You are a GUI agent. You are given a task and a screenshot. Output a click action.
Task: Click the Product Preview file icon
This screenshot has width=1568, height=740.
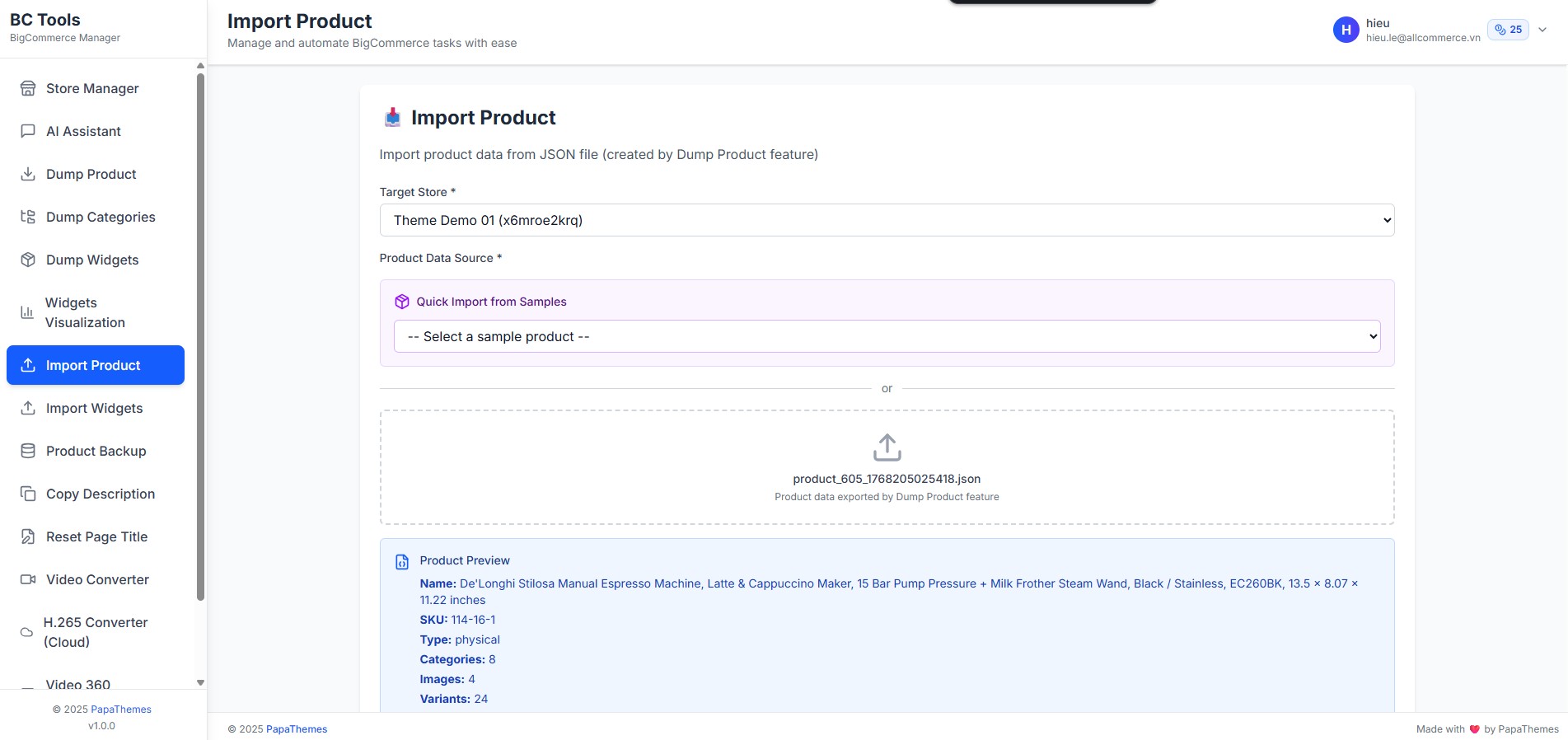[402, 562]
